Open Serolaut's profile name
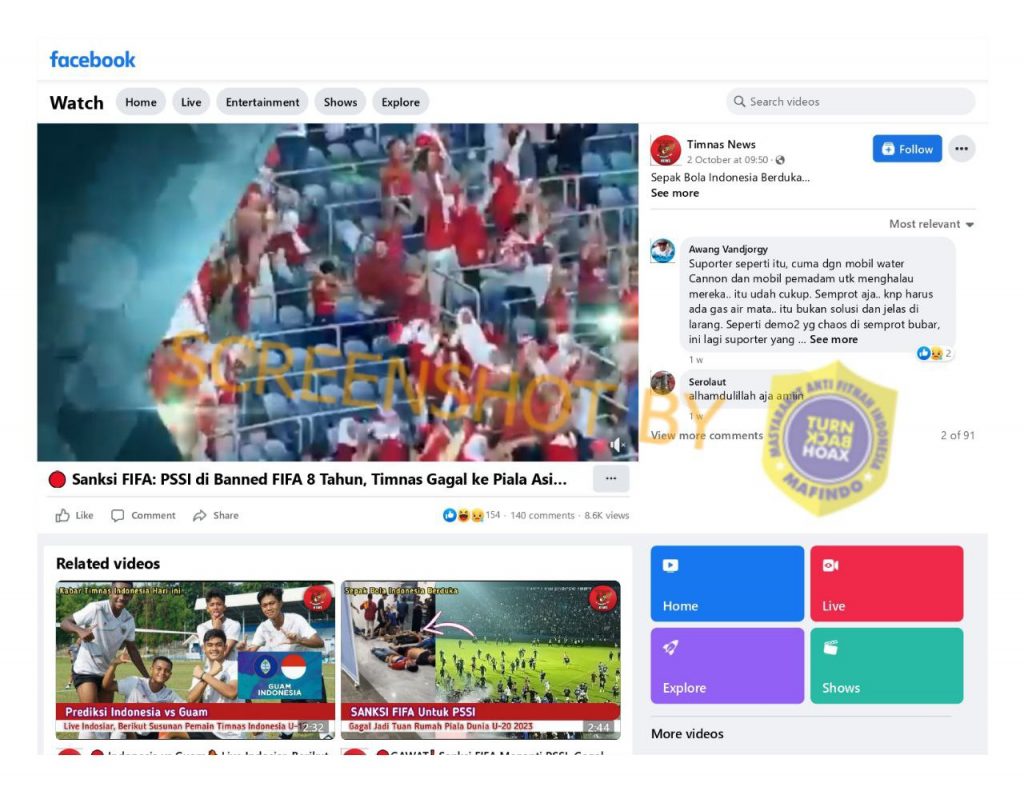1024x791 pixels. (707, 381)
